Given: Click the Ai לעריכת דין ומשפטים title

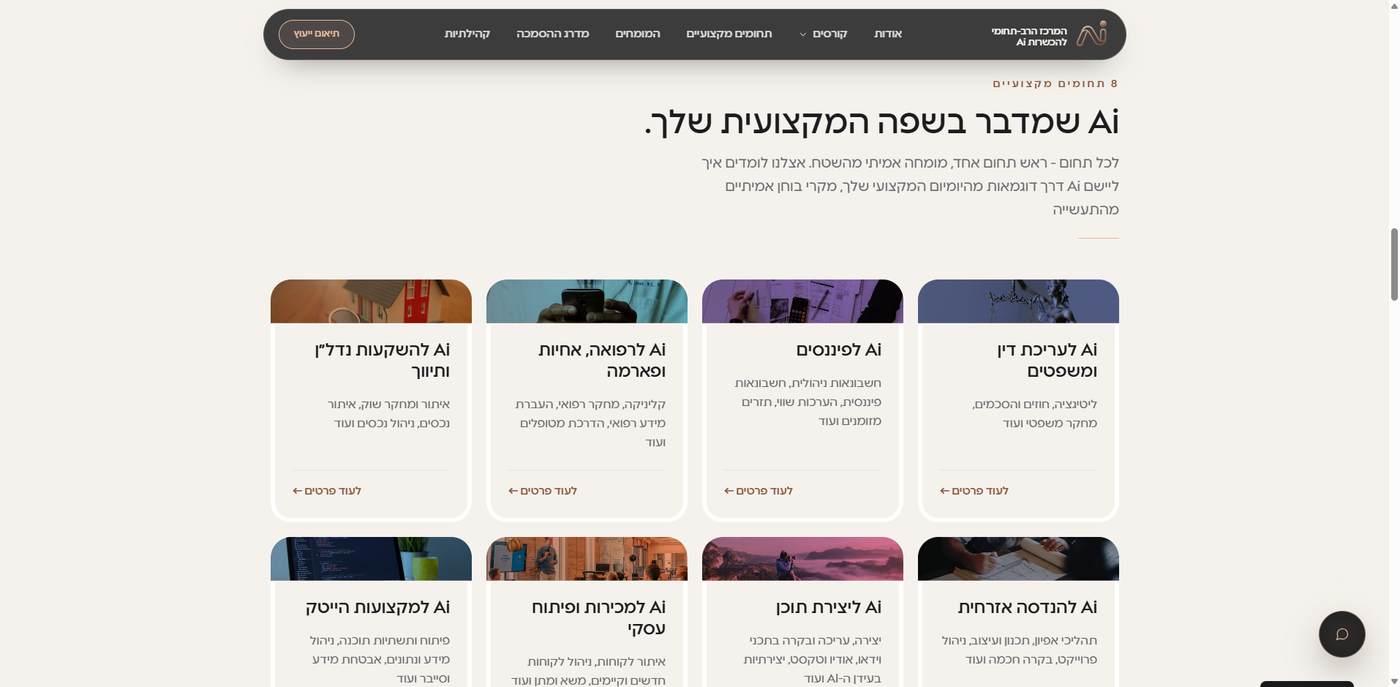Looking at the screenshot, I should [1047, 360].
